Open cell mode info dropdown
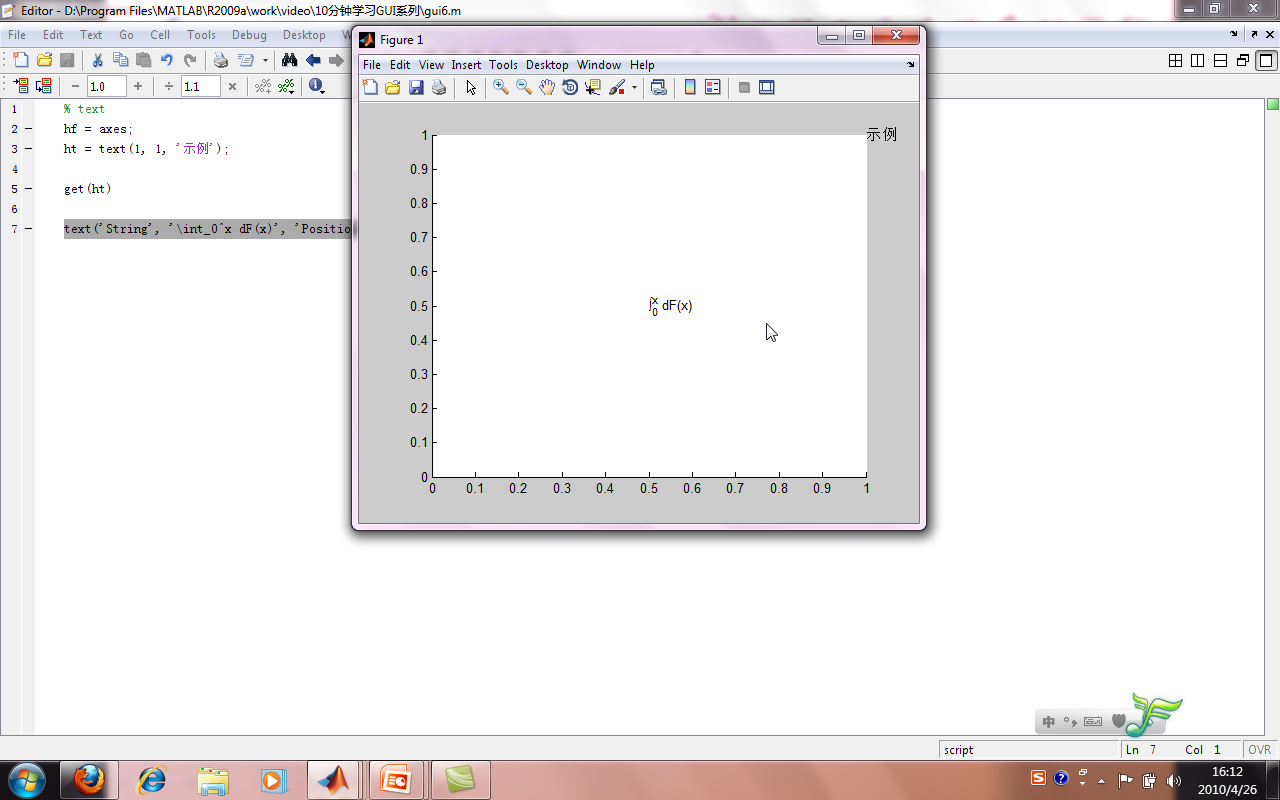Viewport: 1280px width, 800px height. coord(317,87)
